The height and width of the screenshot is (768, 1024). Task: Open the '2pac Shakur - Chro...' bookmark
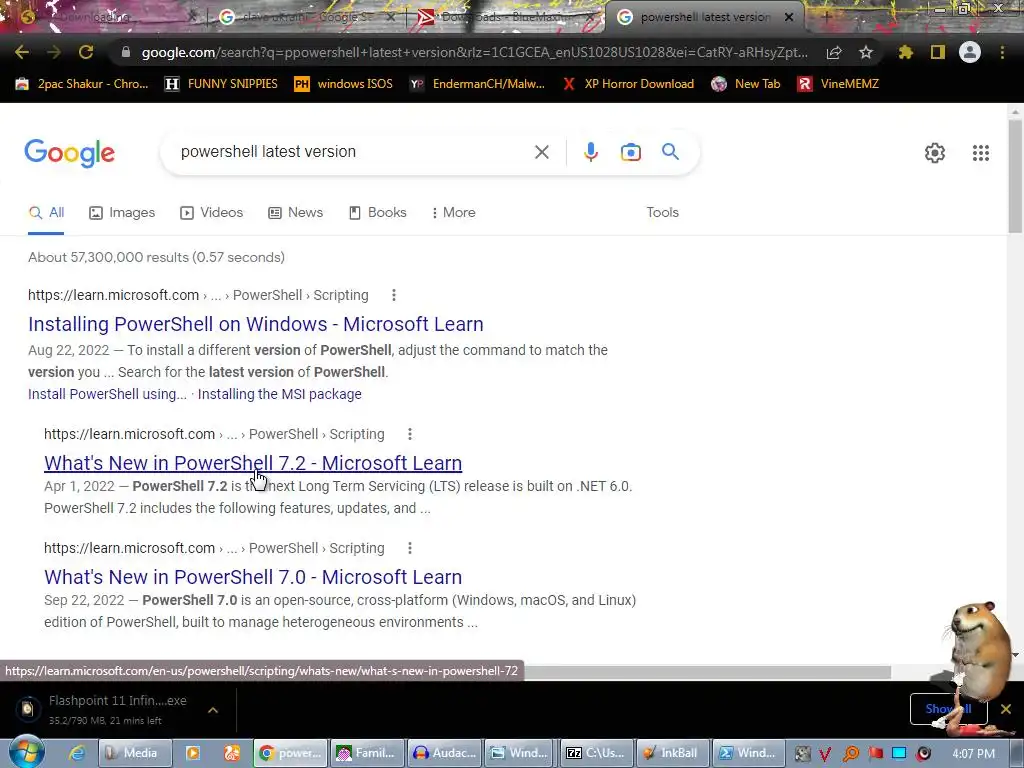click(x=82, y=84)
